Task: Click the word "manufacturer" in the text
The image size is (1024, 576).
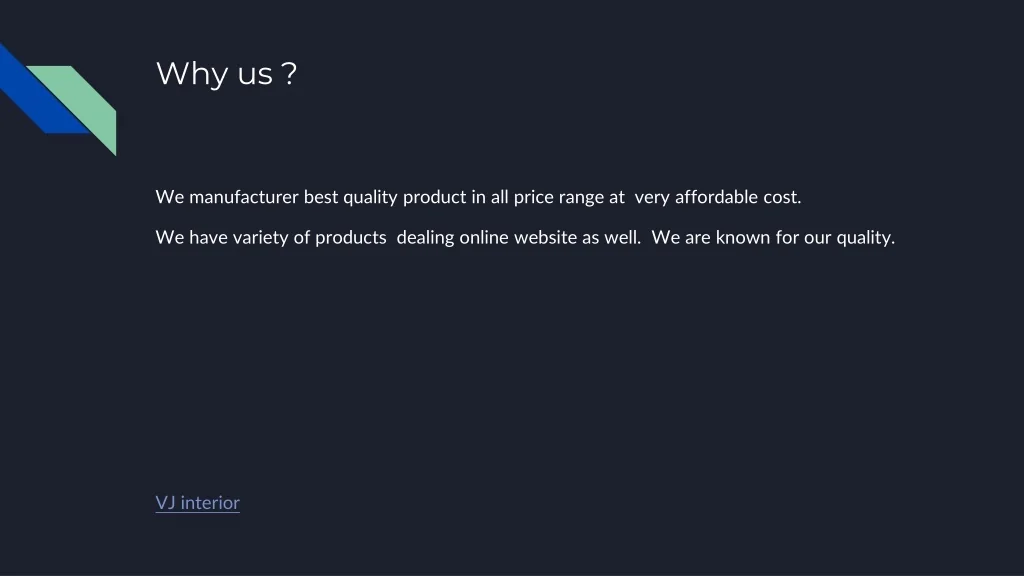Action: [244, 197]
